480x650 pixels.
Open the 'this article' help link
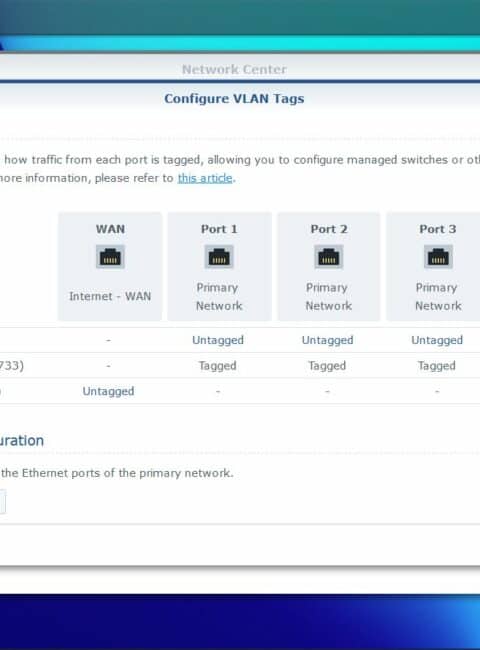[205, 178]
